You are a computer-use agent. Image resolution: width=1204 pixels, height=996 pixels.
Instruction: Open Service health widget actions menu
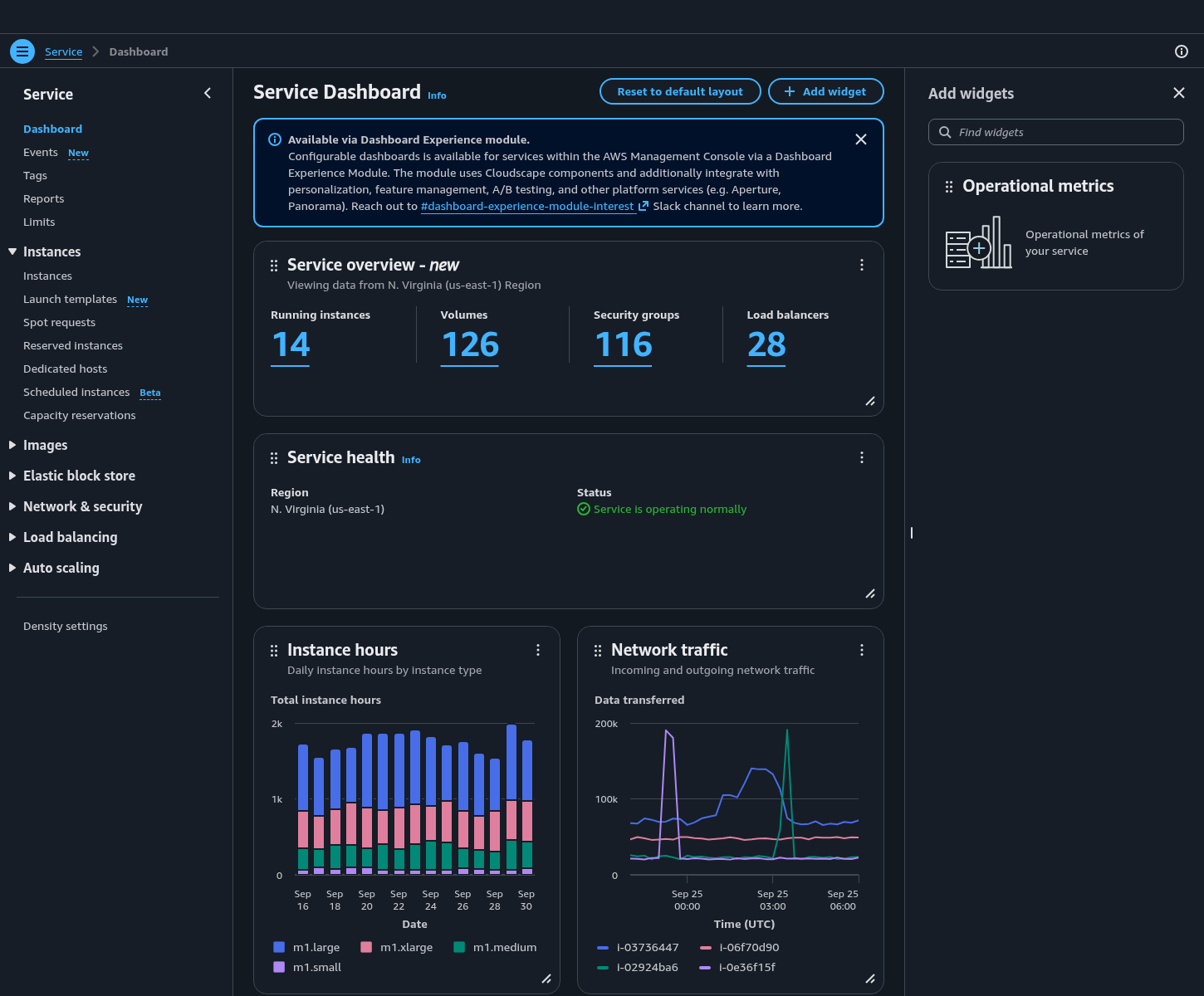tap(862, 457)
